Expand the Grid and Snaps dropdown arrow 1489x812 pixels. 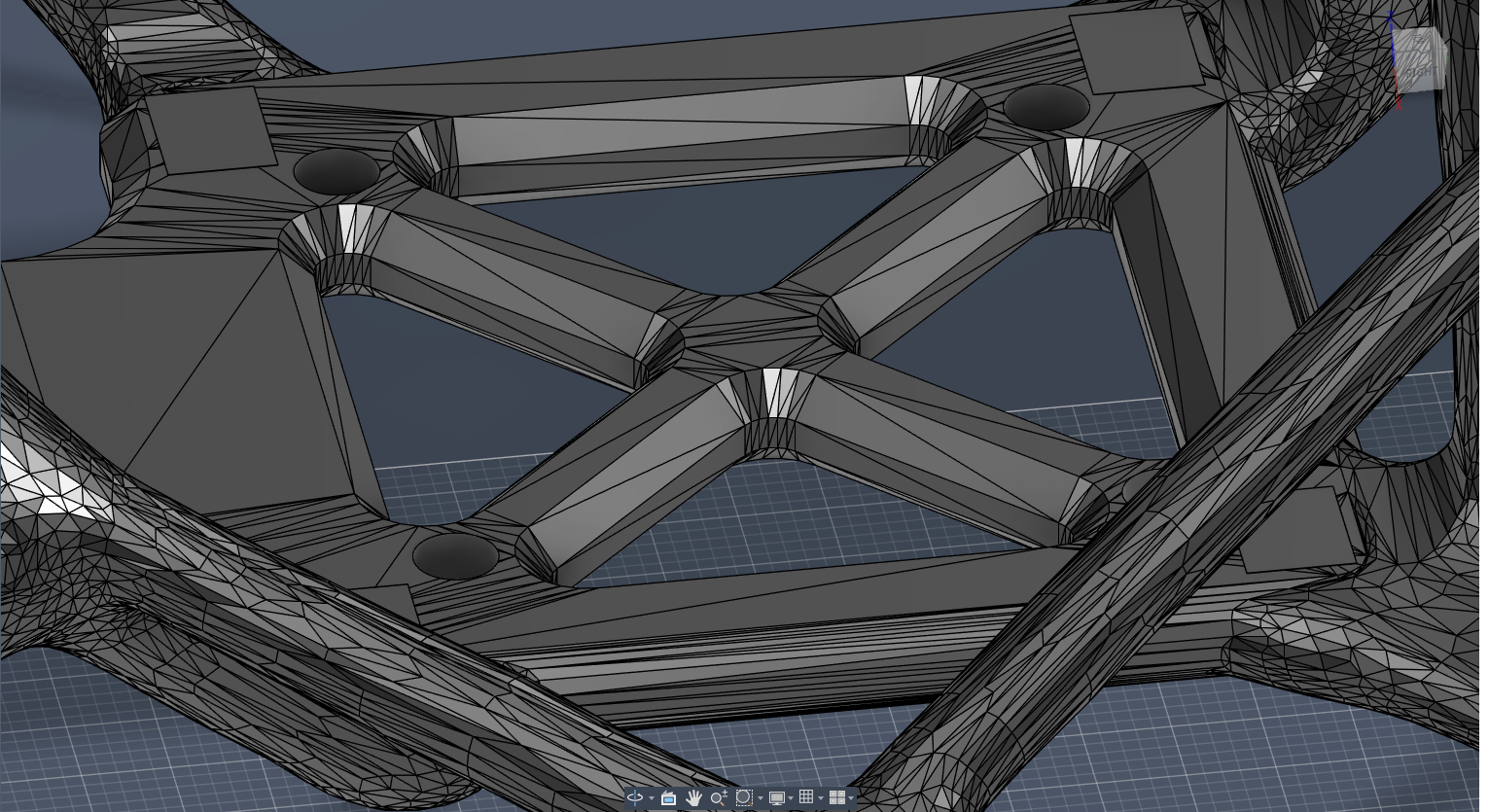click(821, 798)
